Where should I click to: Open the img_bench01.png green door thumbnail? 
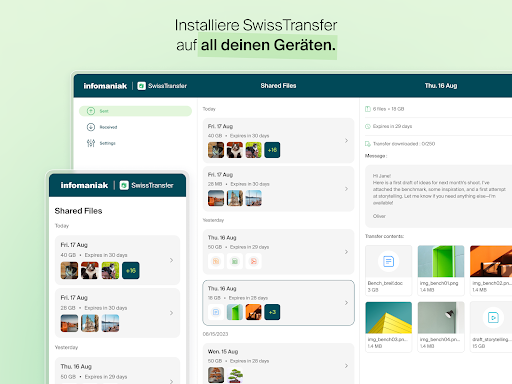pos(441,261)
